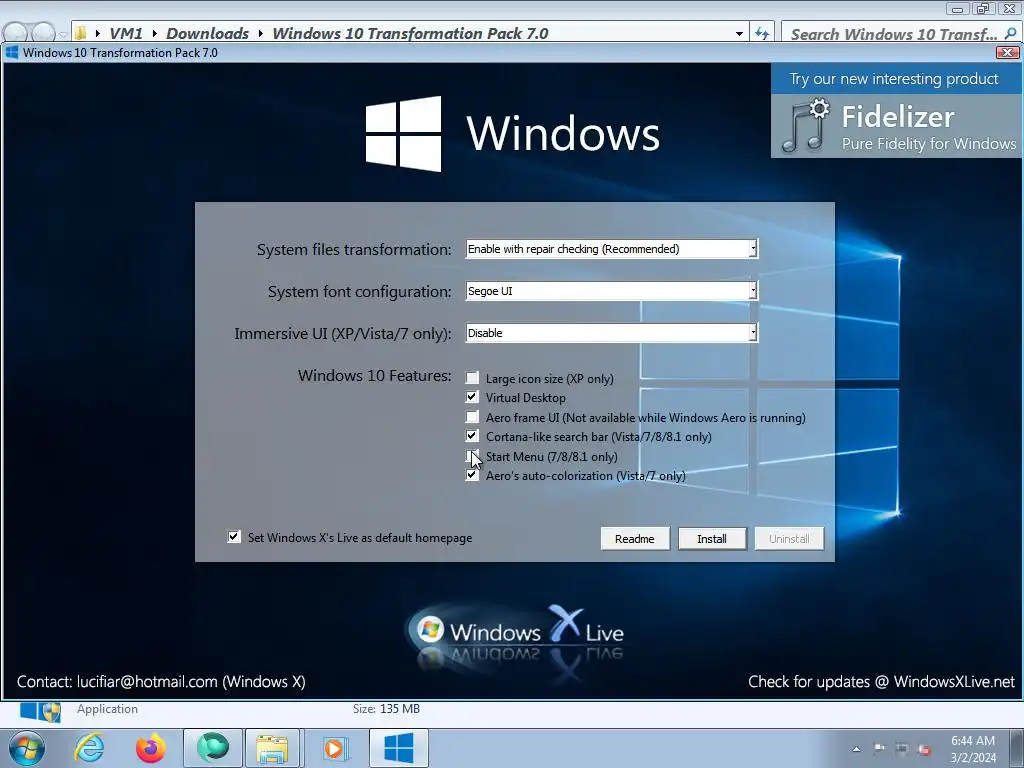1024x768 pixels.
Task: Click the Readme button
Action: [635, 539]
